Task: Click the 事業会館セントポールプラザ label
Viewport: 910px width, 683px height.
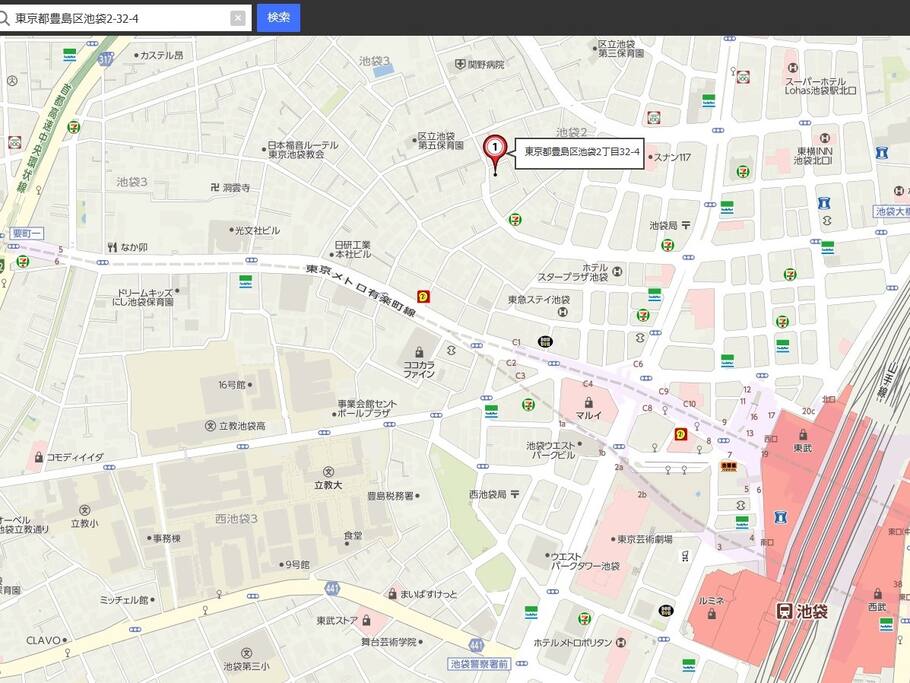Action: tap(367, 409)
